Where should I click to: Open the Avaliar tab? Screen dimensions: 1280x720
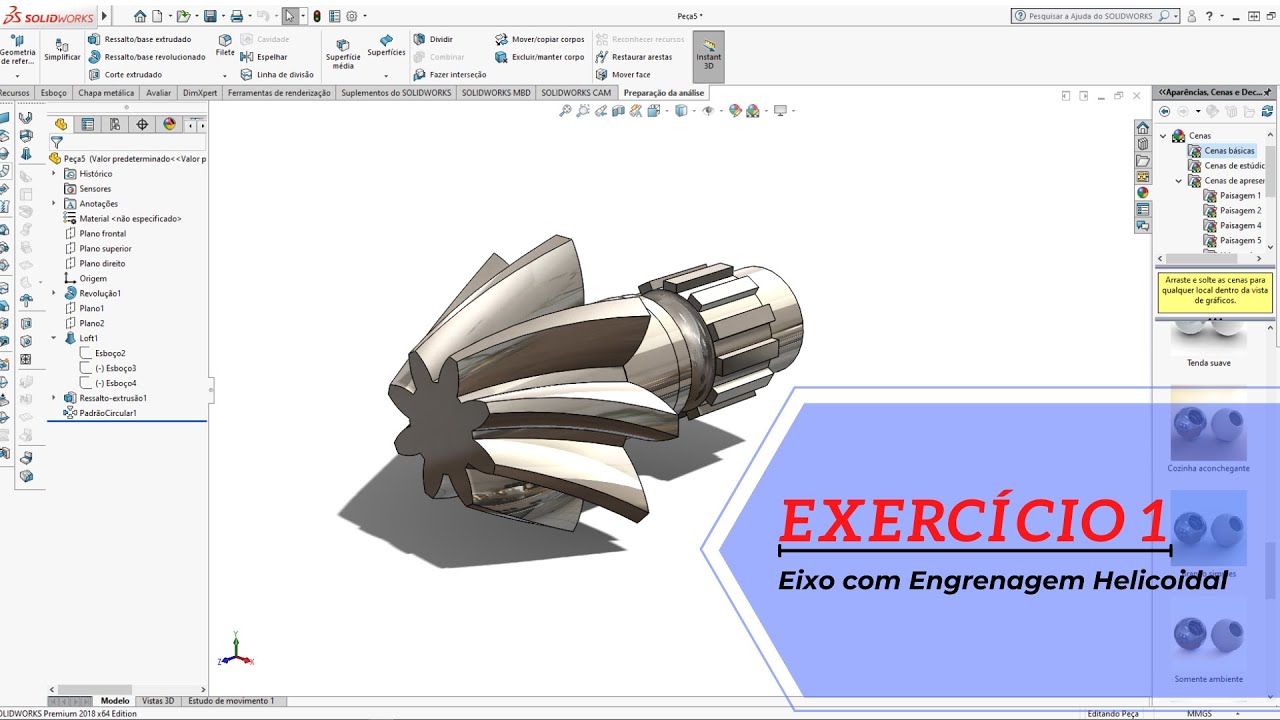click(x=158, y=93)
